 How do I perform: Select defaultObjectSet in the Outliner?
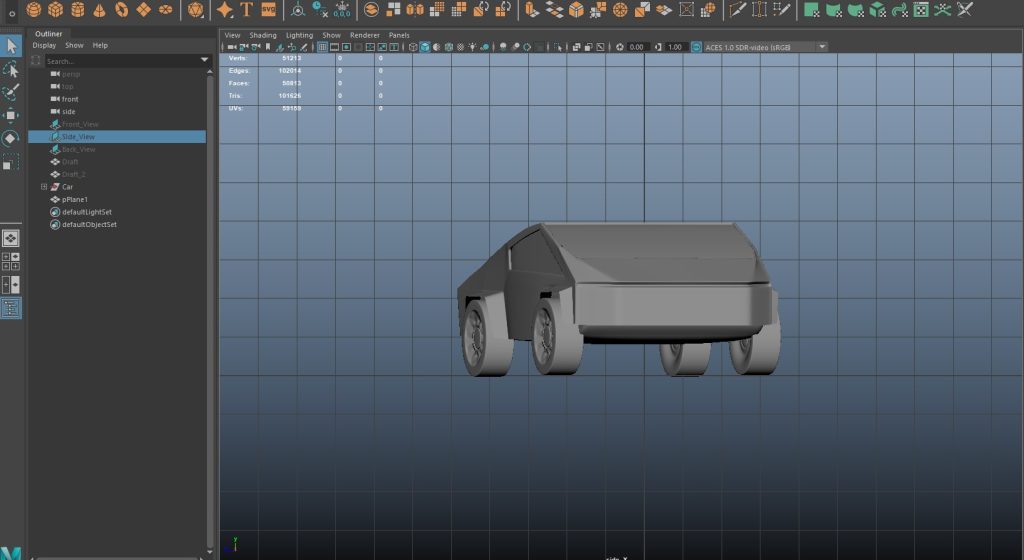coord(89,224)
